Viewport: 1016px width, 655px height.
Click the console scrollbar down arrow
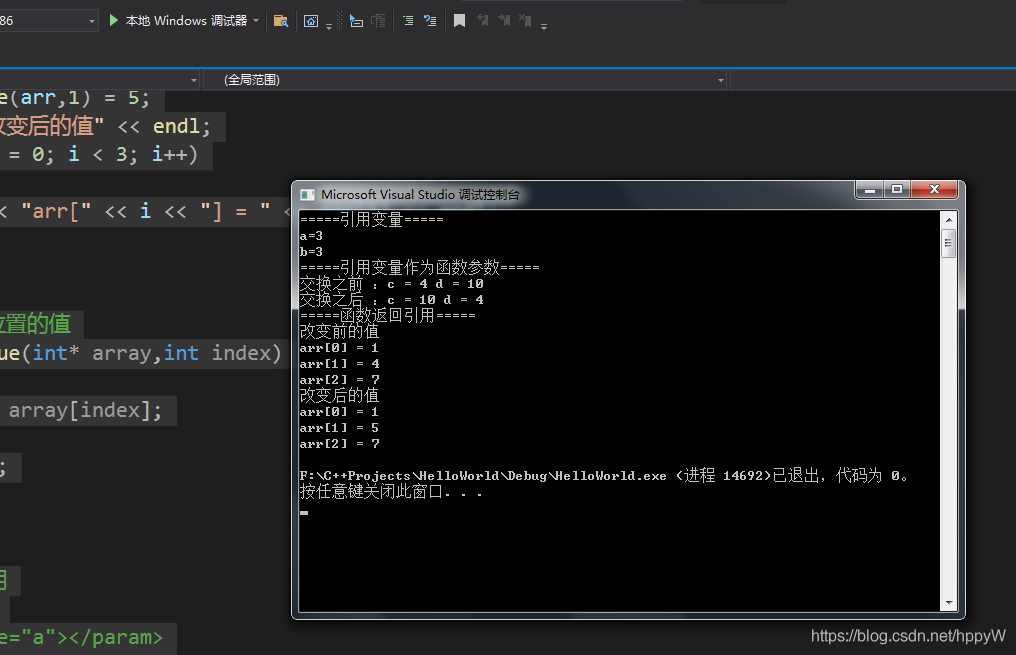coord(949,603)
